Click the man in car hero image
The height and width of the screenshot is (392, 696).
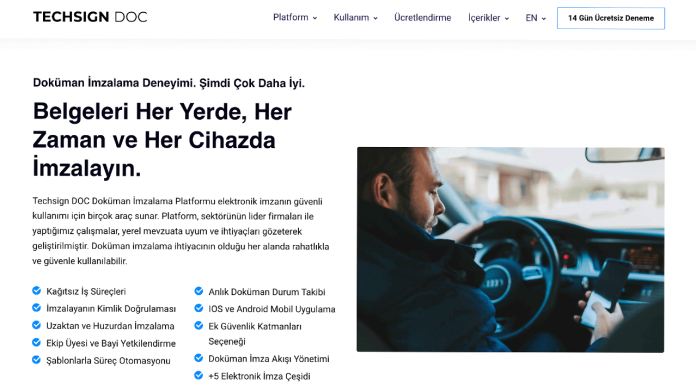510,250
